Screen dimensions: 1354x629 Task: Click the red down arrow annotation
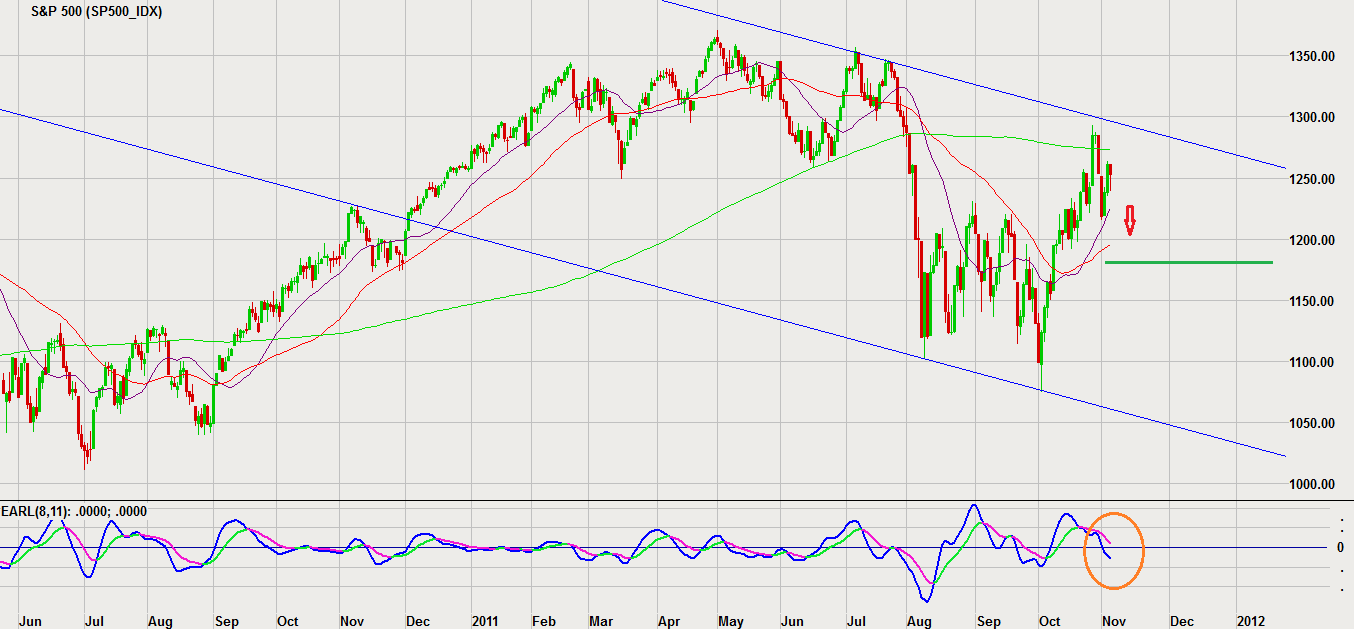click(1130, 221)
